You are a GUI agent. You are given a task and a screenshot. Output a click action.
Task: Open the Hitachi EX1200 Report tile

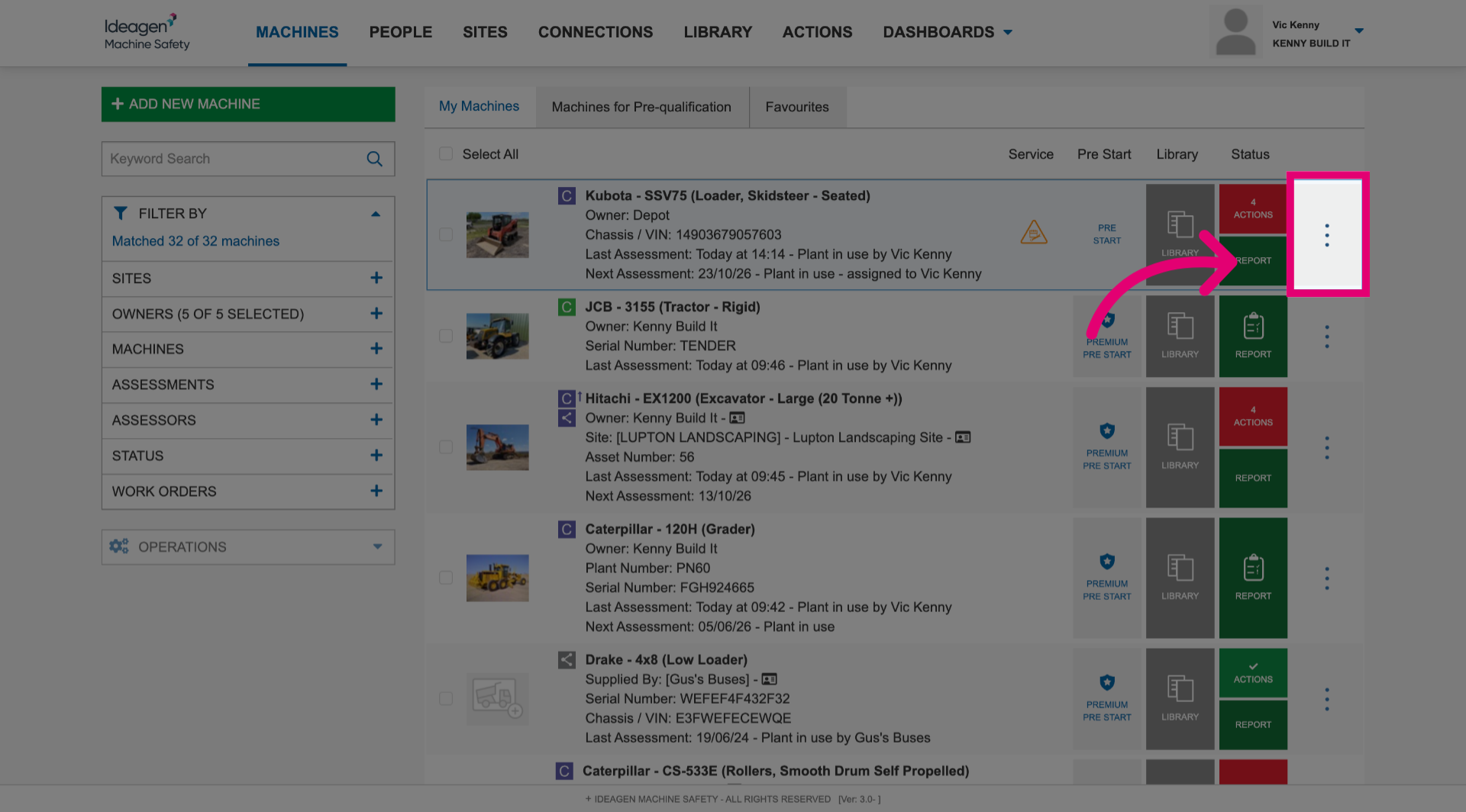click(x=1253, y=478)
